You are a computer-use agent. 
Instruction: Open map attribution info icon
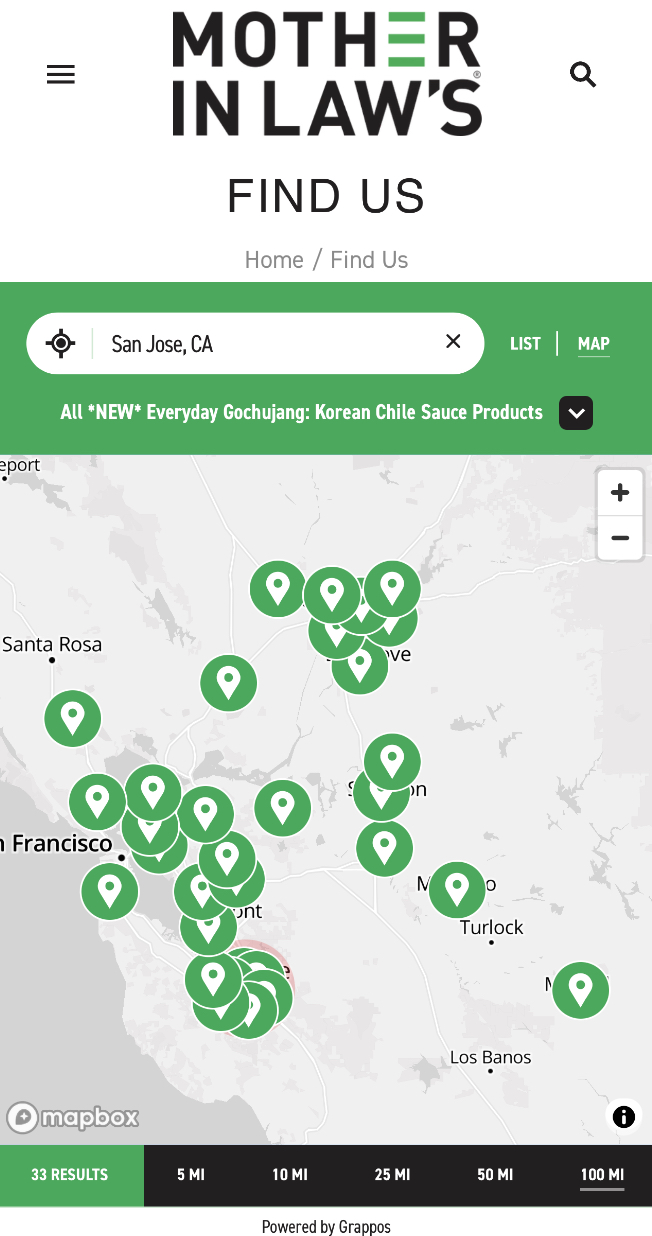[x=624, y=1117]
